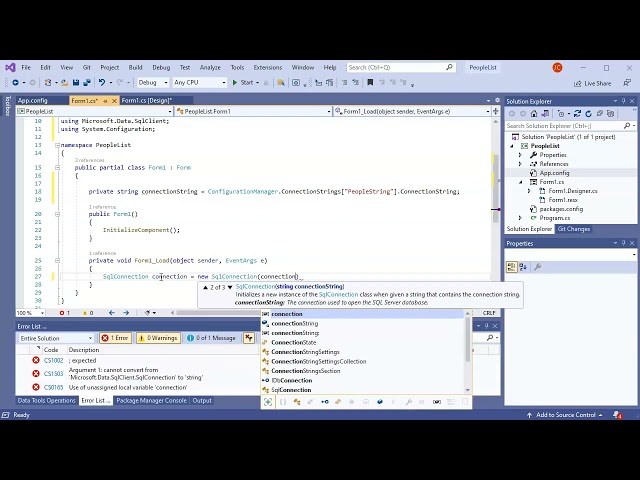Viewport: 640px width, 480px height.
Task: Toggle the 0 Warnings filter button
Action: 158,338
